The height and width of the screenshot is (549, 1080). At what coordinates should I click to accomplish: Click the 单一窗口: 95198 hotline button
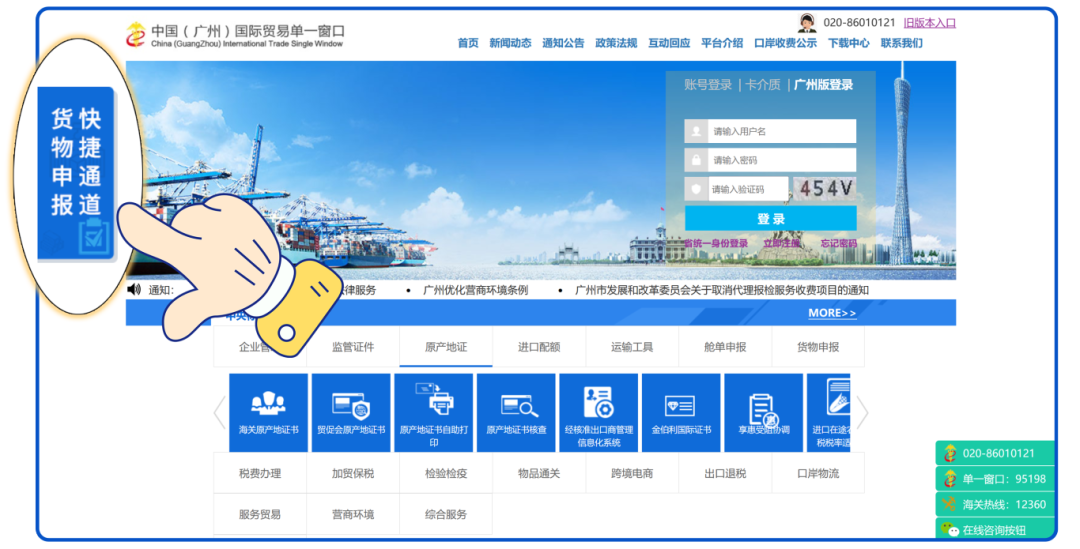[x=995, y=479]
